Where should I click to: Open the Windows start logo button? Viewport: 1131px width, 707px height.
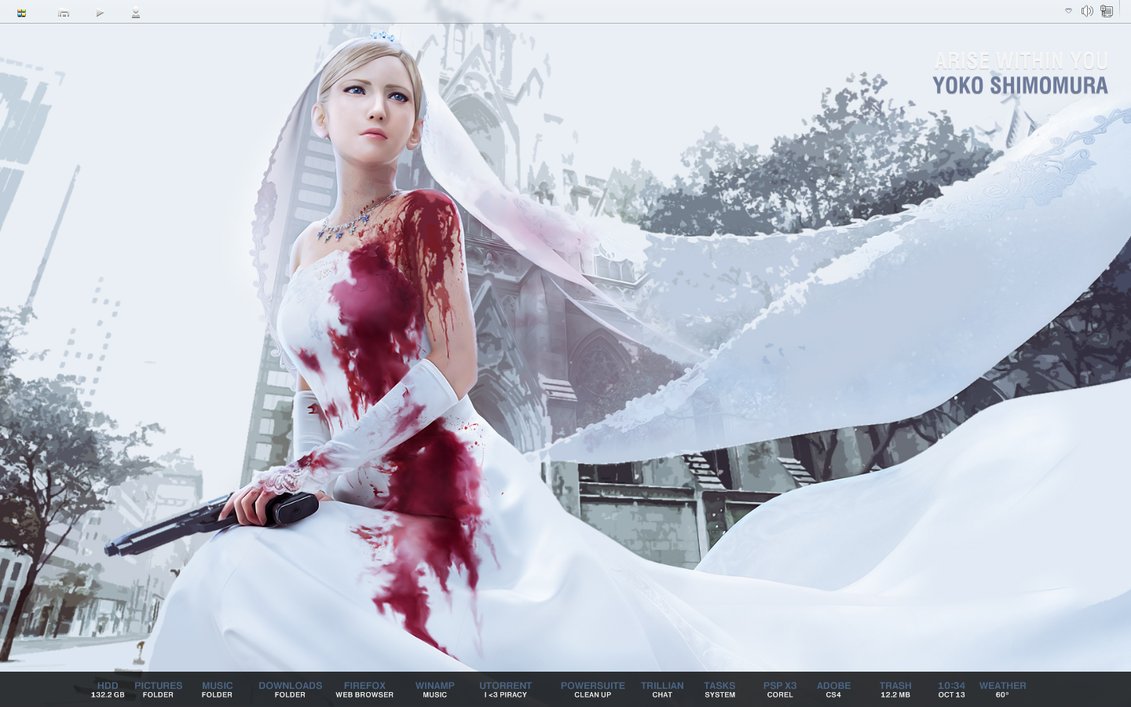(x=22, y=12)
